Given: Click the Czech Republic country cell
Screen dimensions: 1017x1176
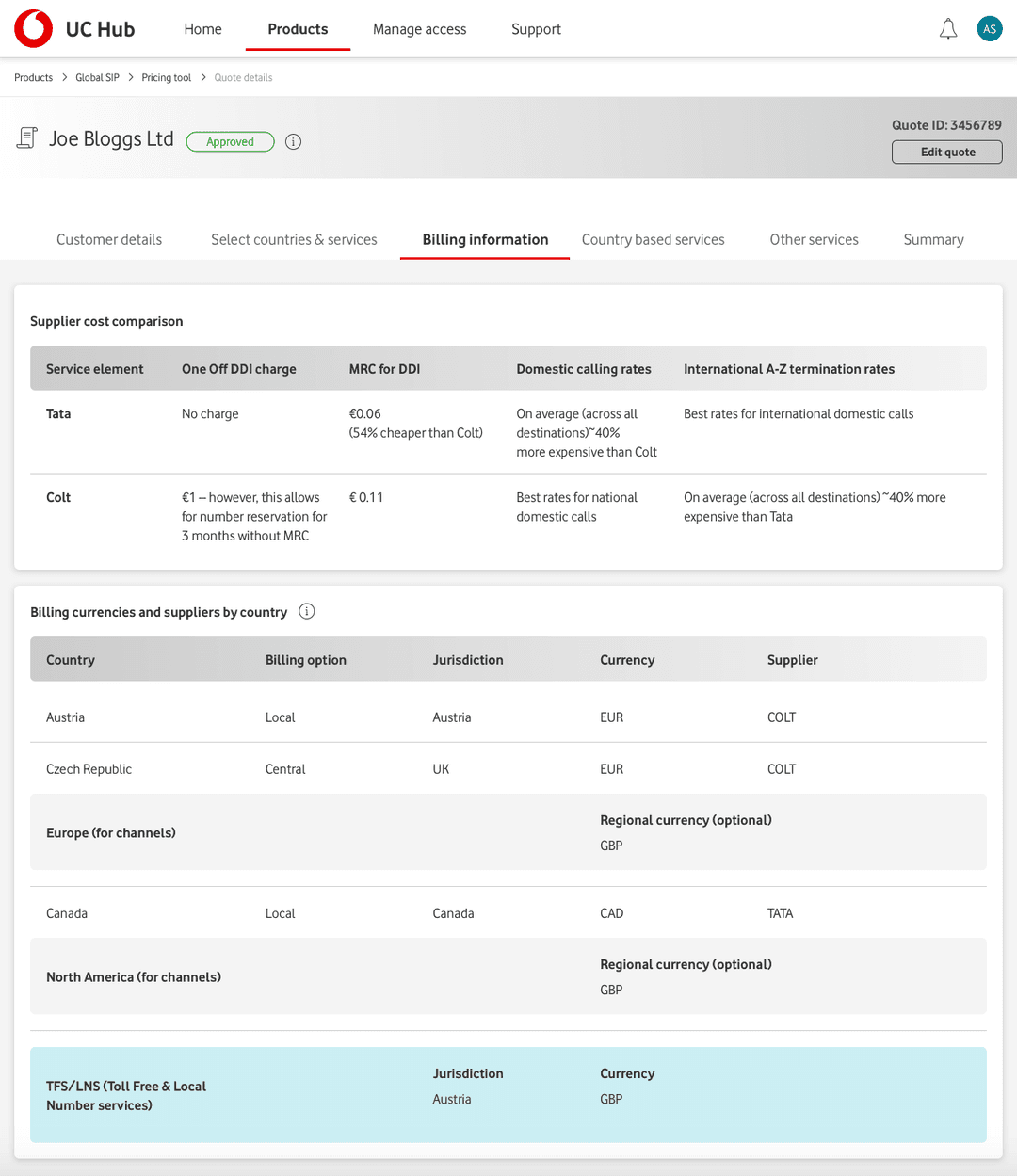Looking at the screenshot, I should tap(89, 769).
